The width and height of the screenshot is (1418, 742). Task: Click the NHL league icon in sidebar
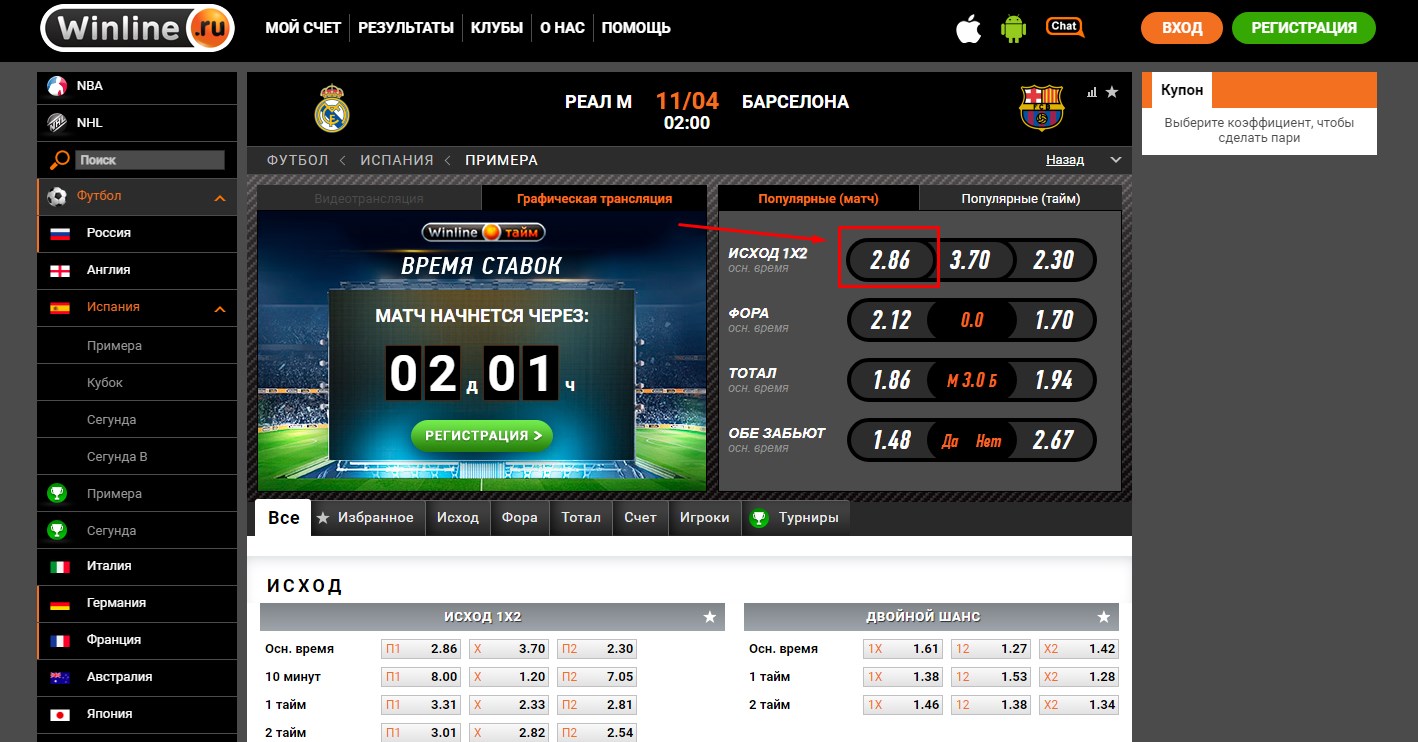click(x=58, y=123)
